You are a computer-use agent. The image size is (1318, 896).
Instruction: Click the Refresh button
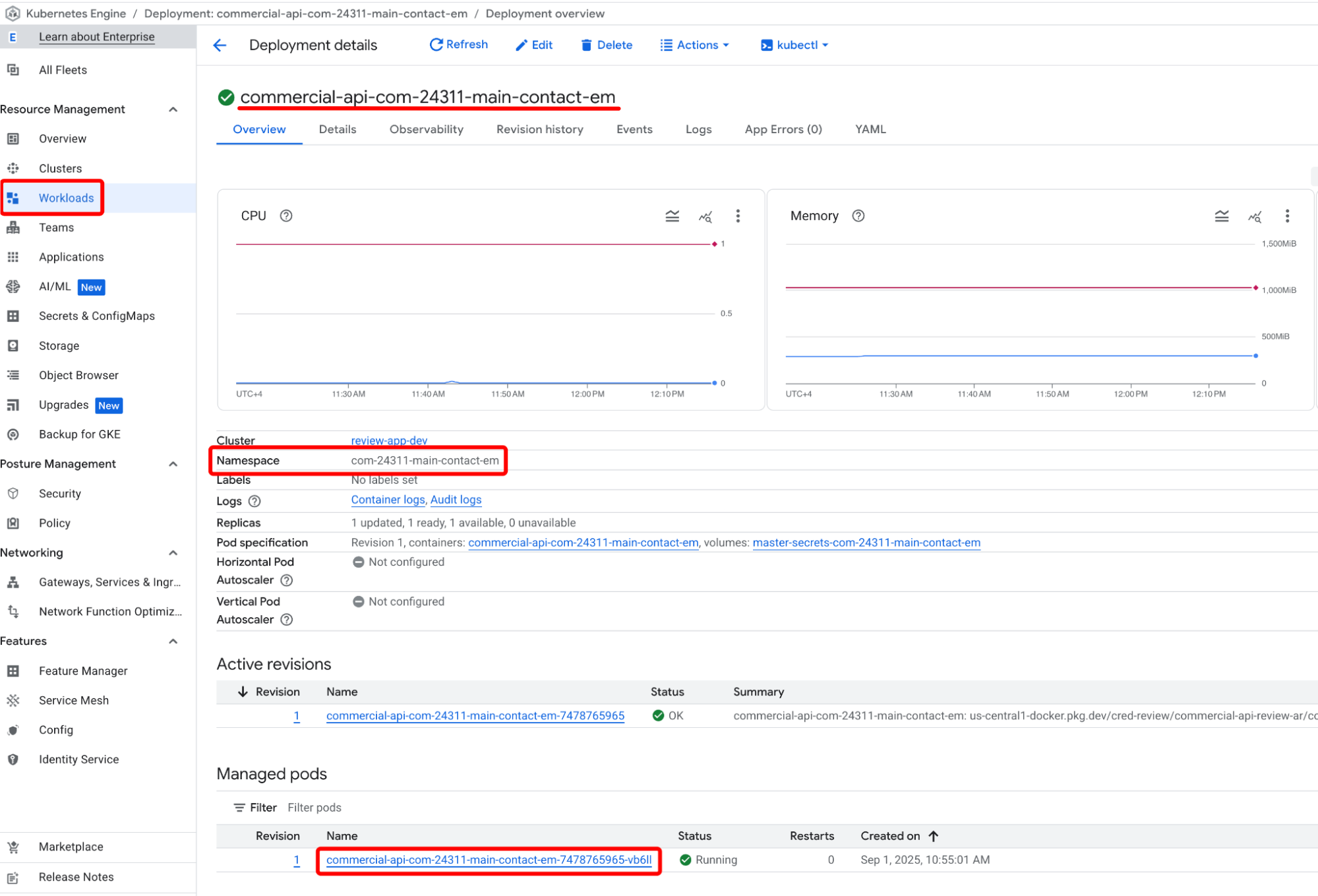point(459,44)
